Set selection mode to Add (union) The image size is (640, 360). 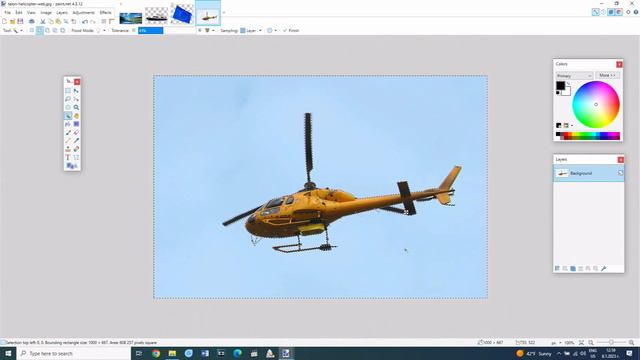pyautogui.click(x=40, y=31)
